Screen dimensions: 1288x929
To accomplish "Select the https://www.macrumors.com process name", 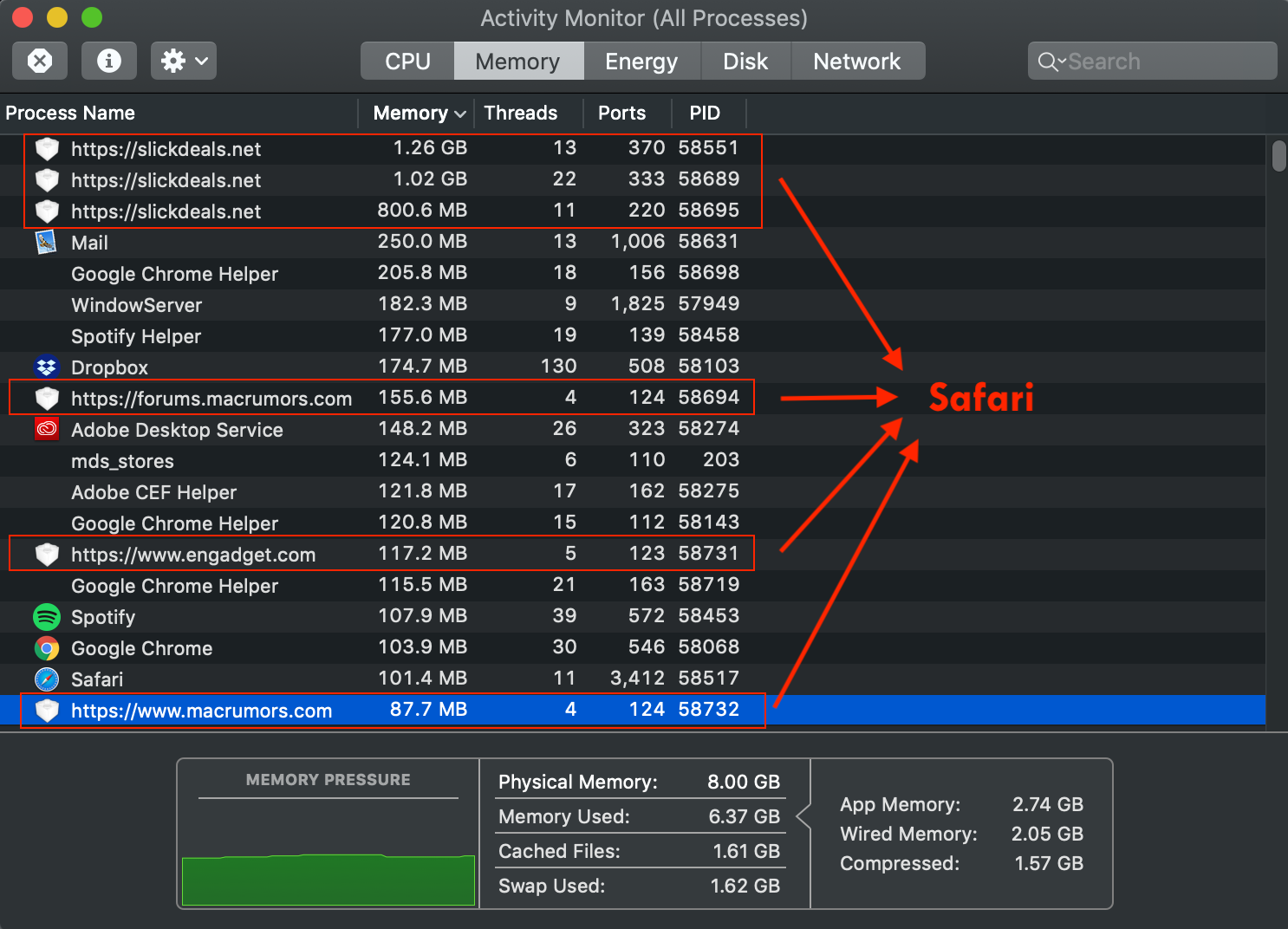I will click(201, 711).
